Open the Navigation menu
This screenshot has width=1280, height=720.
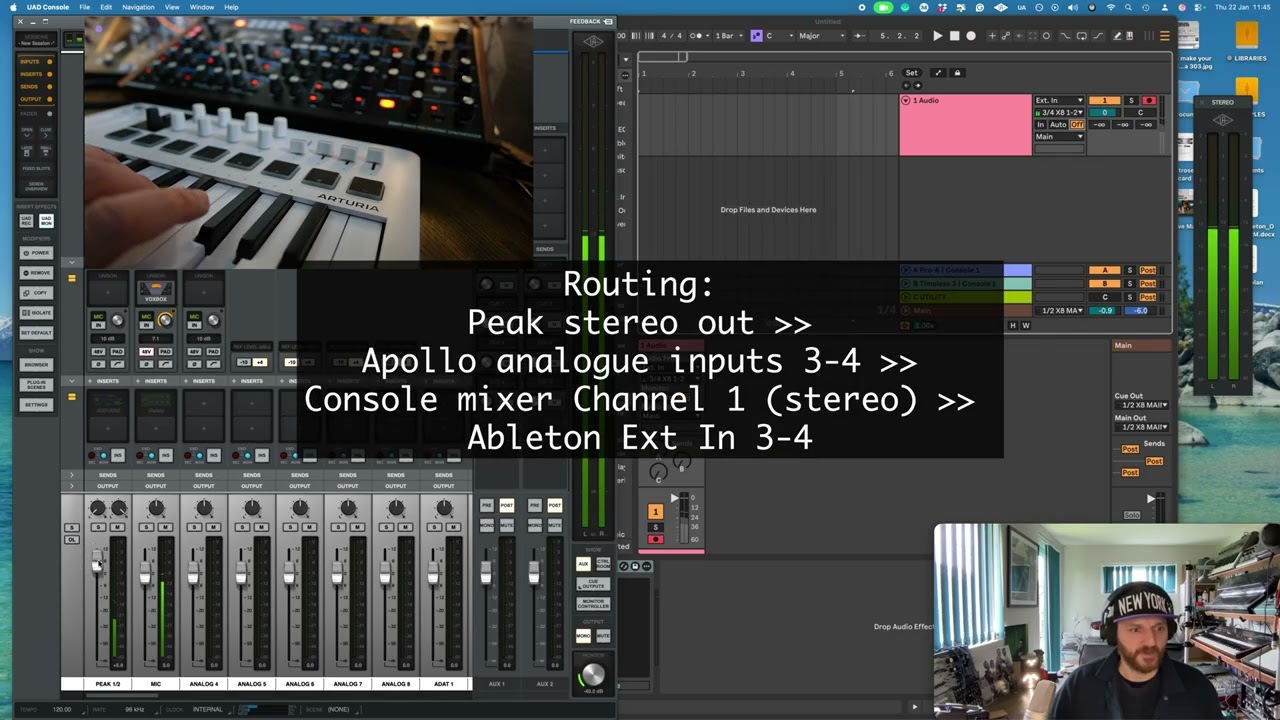[138, 7]
